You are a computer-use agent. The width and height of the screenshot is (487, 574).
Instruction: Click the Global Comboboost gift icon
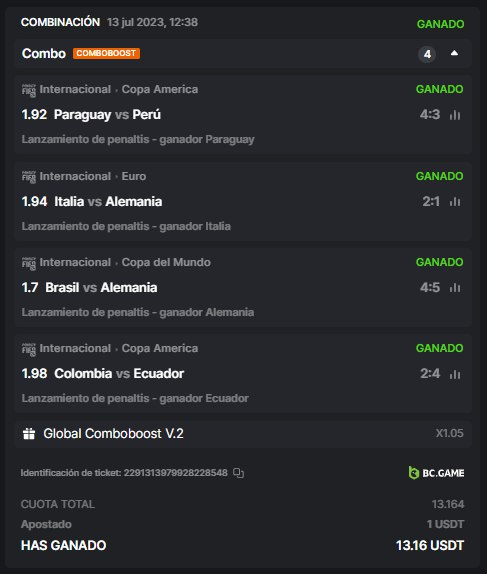coord(29,434)
